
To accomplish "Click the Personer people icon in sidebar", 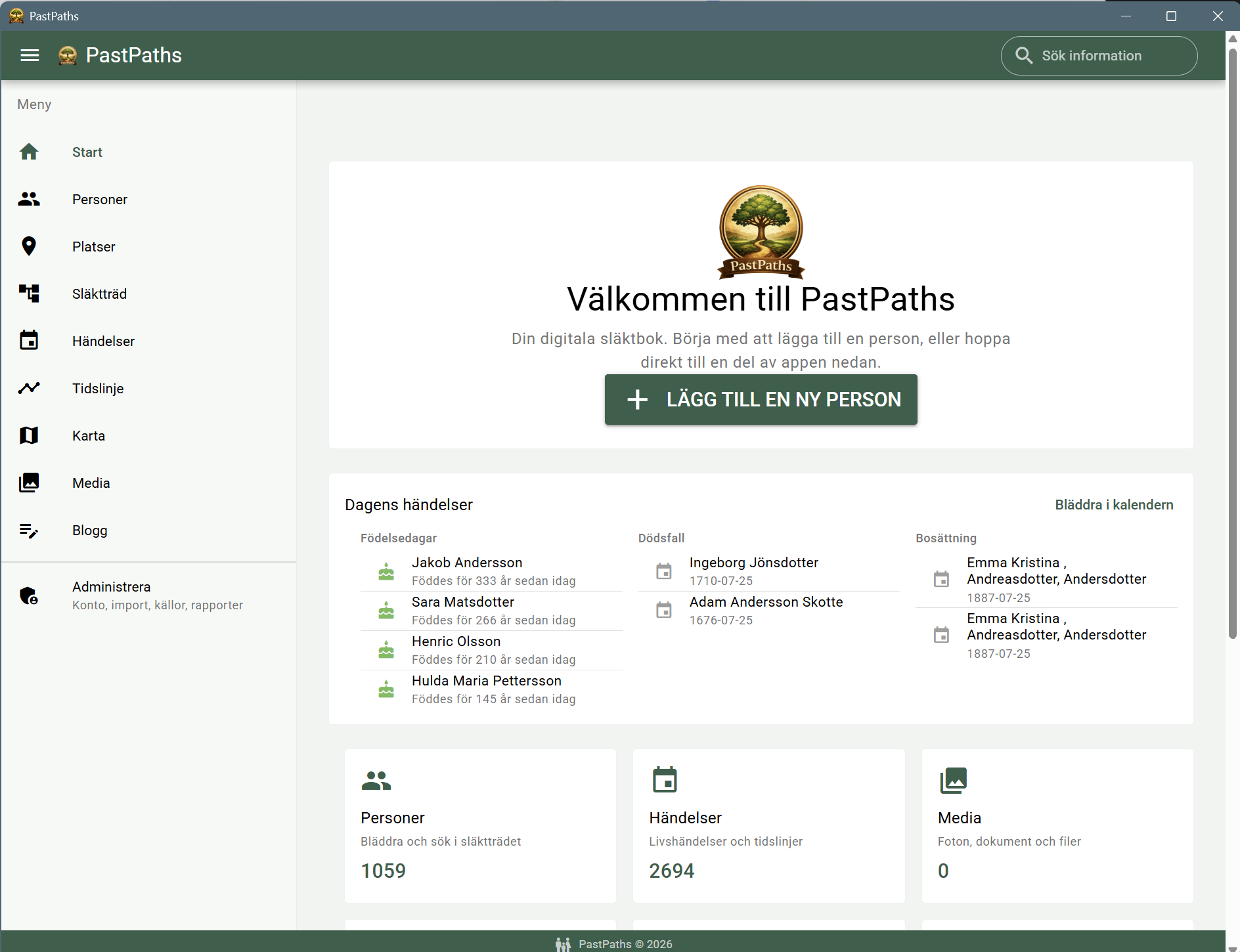I will click(29, 200).
